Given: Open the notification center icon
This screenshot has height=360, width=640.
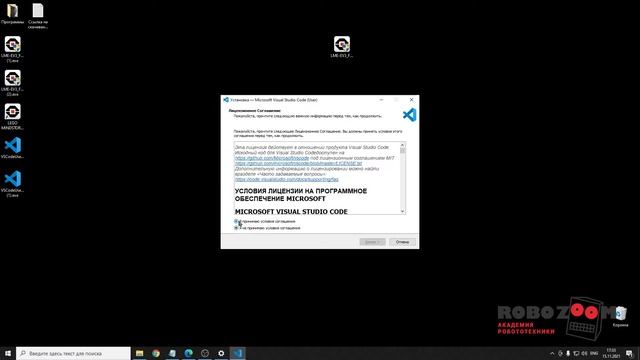Looking at the screenshot, I should click(x=629, y=353).
